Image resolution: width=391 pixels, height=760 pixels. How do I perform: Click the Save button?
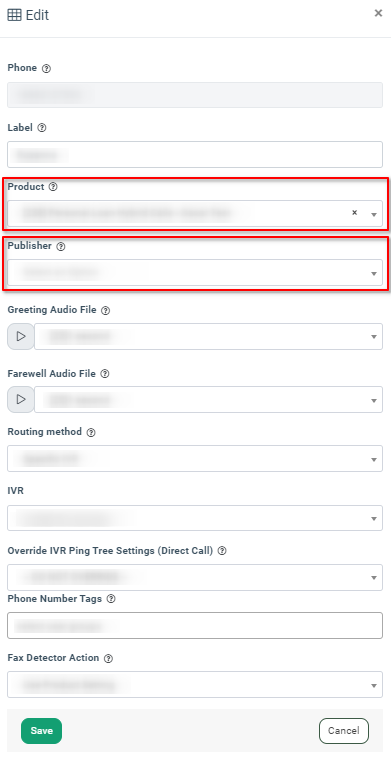click(42, 731)
